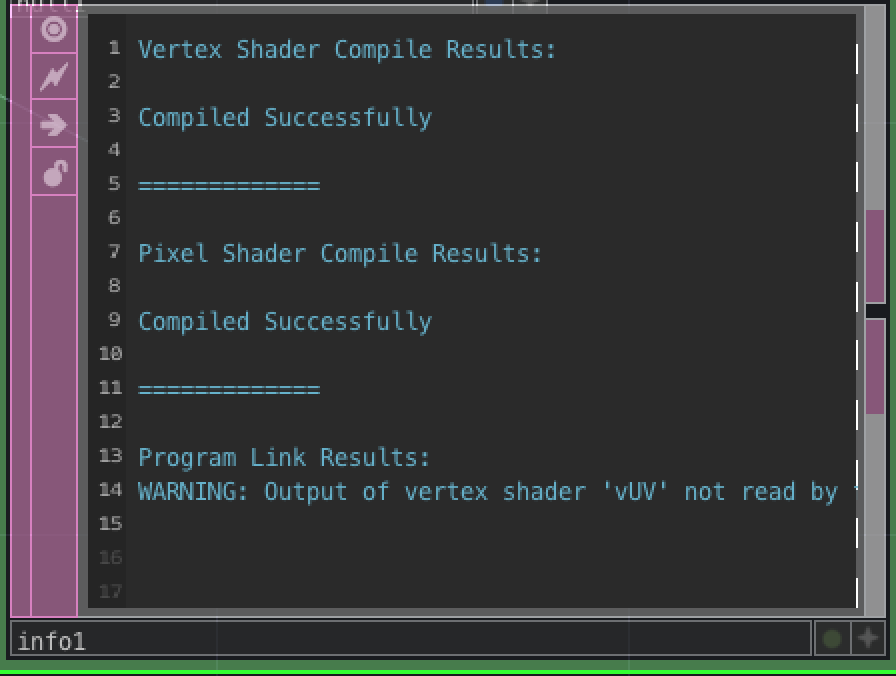Click line number 2 in the gutter

[x=114, y=82]
